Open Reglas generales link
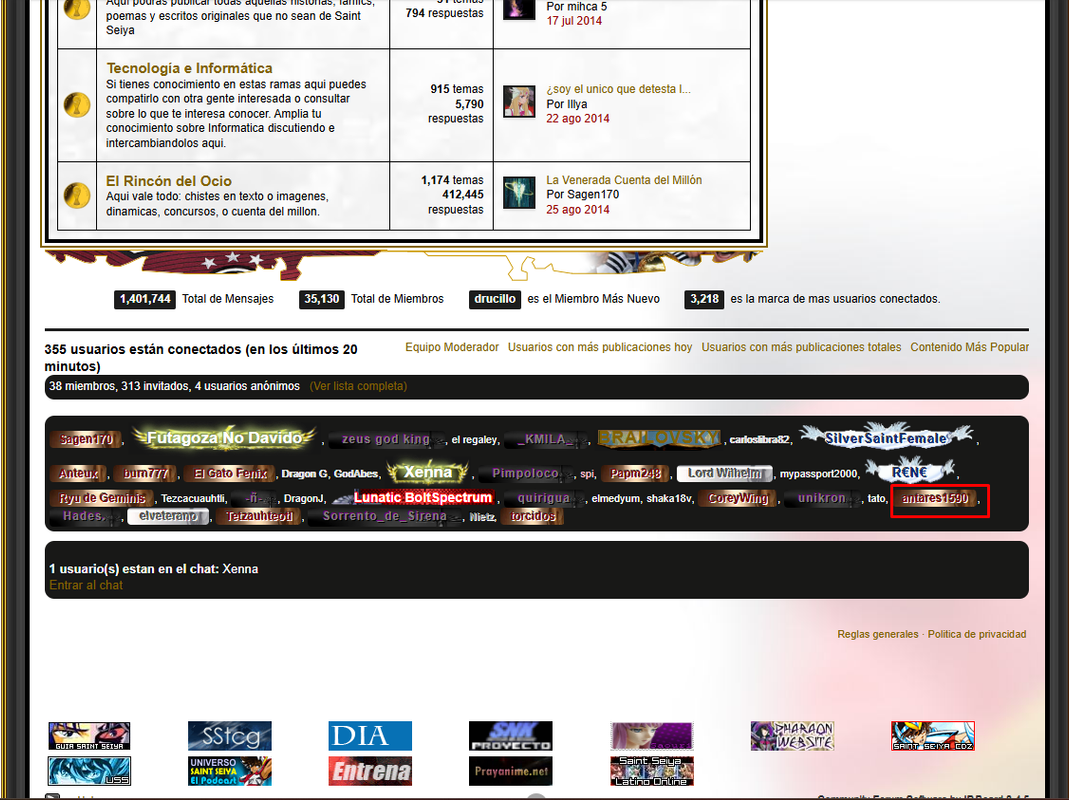 tap(877, 634)
